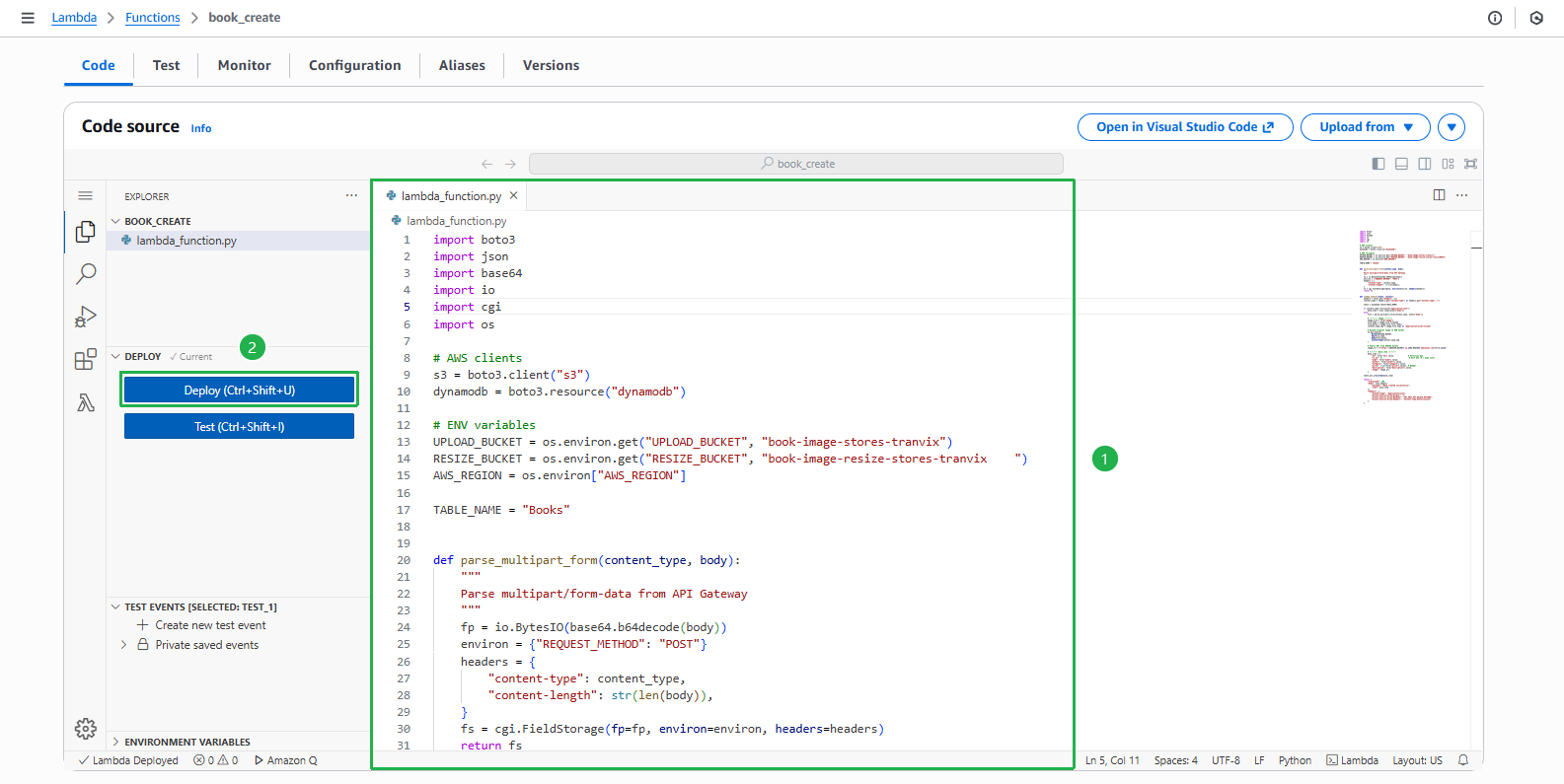Open the Search icon in the activity bar

[86, 273]
